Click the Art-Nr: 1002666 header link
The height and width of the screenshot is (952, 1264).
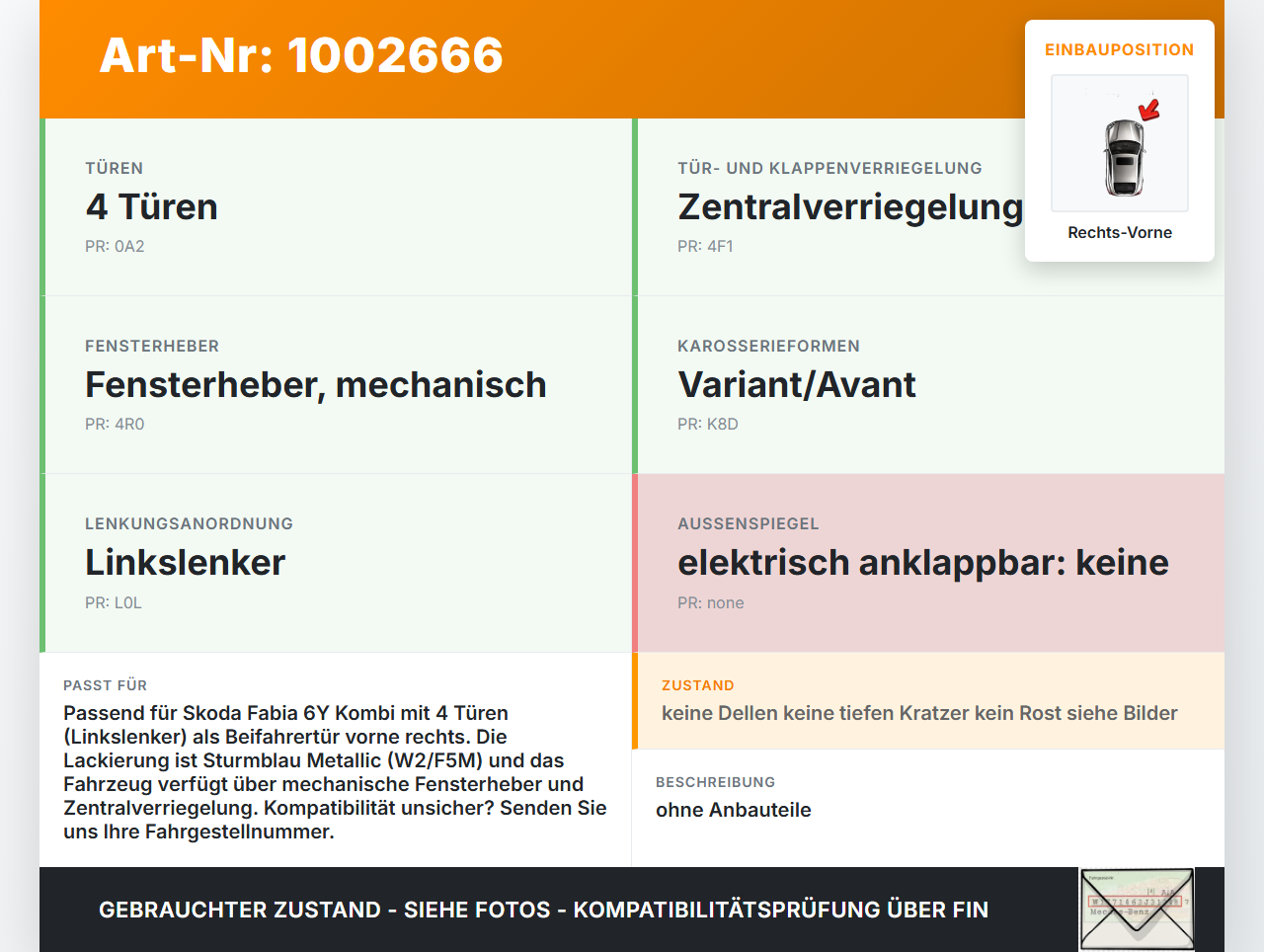(300, 57)
